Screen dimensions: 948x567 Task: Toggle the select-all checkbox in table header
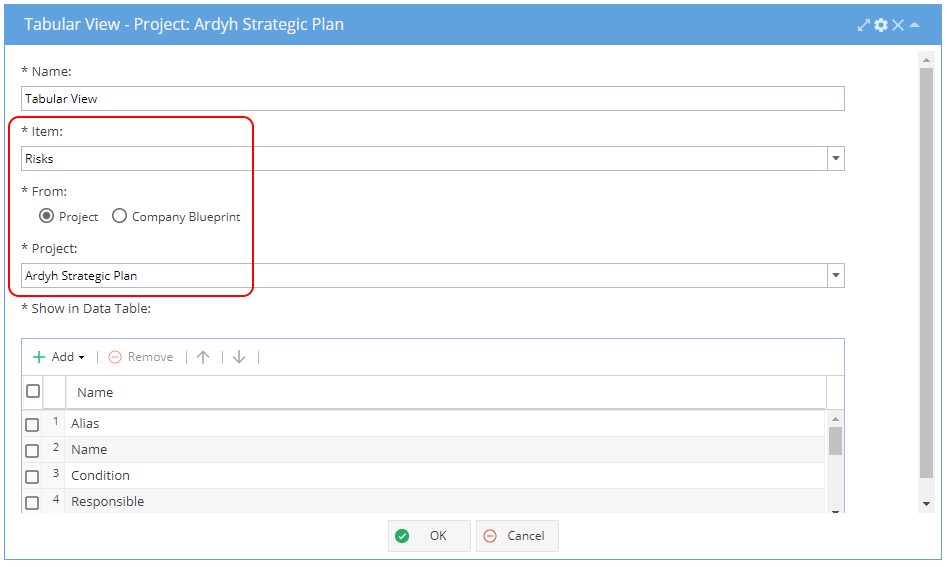point(33,391)
